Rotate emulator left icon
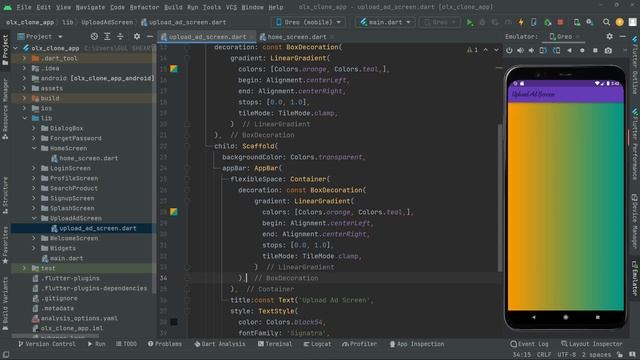 tap(543, 51)
